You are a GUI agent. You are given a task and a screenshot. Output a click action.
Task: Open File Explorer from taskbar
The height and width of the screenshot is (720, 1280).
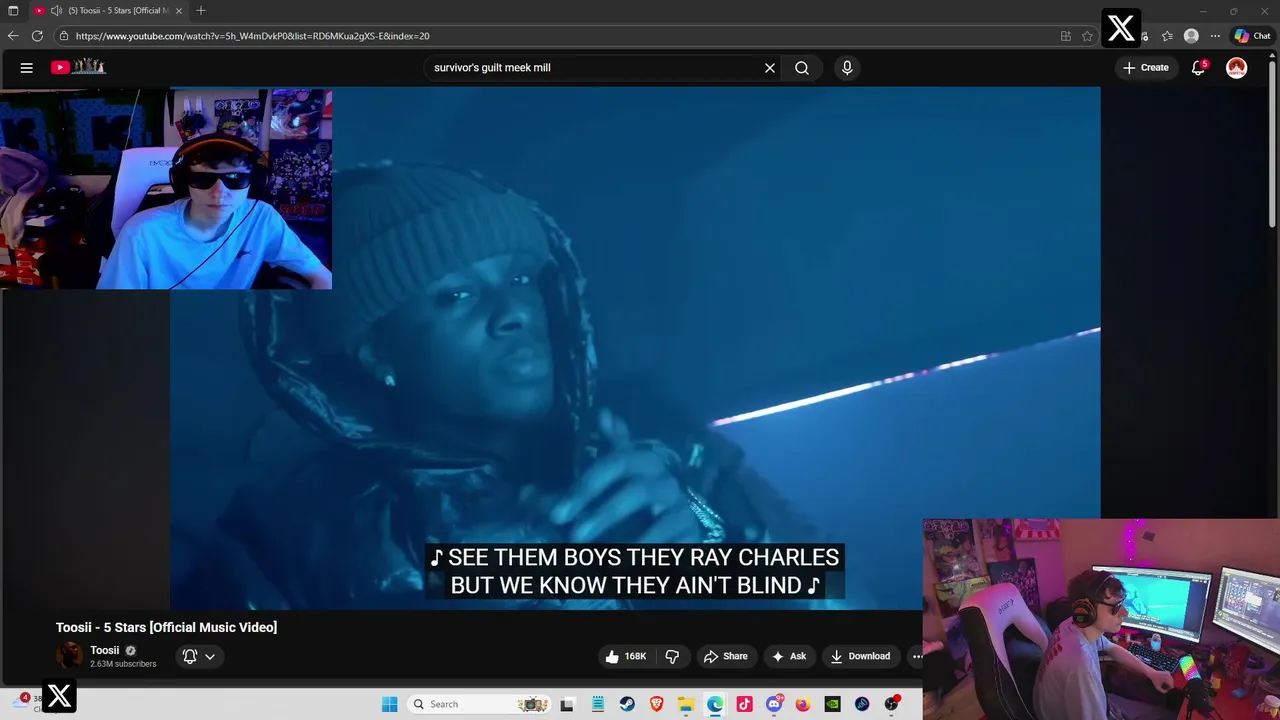(x=685, y=704)
